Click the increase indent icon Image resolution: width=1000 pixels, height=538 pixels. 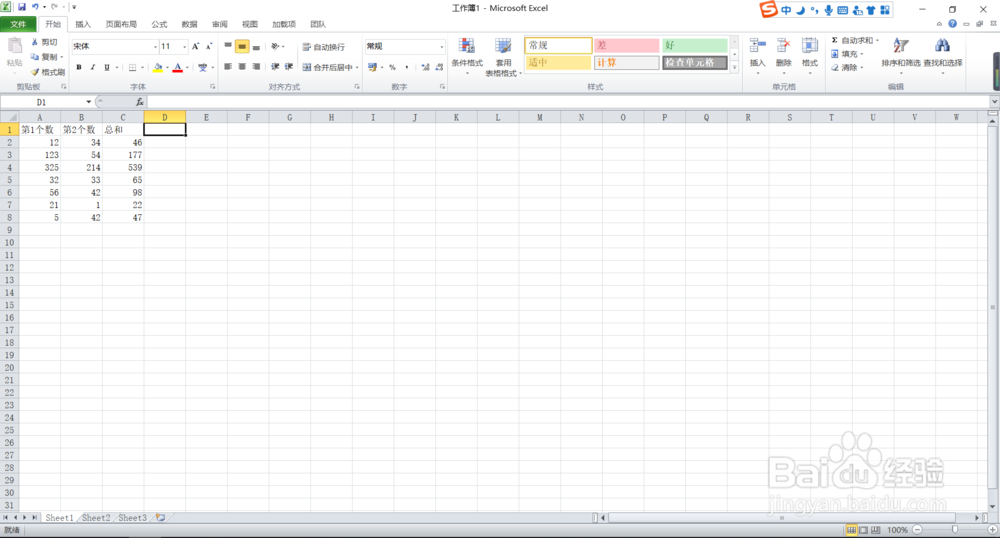[289, 67]
